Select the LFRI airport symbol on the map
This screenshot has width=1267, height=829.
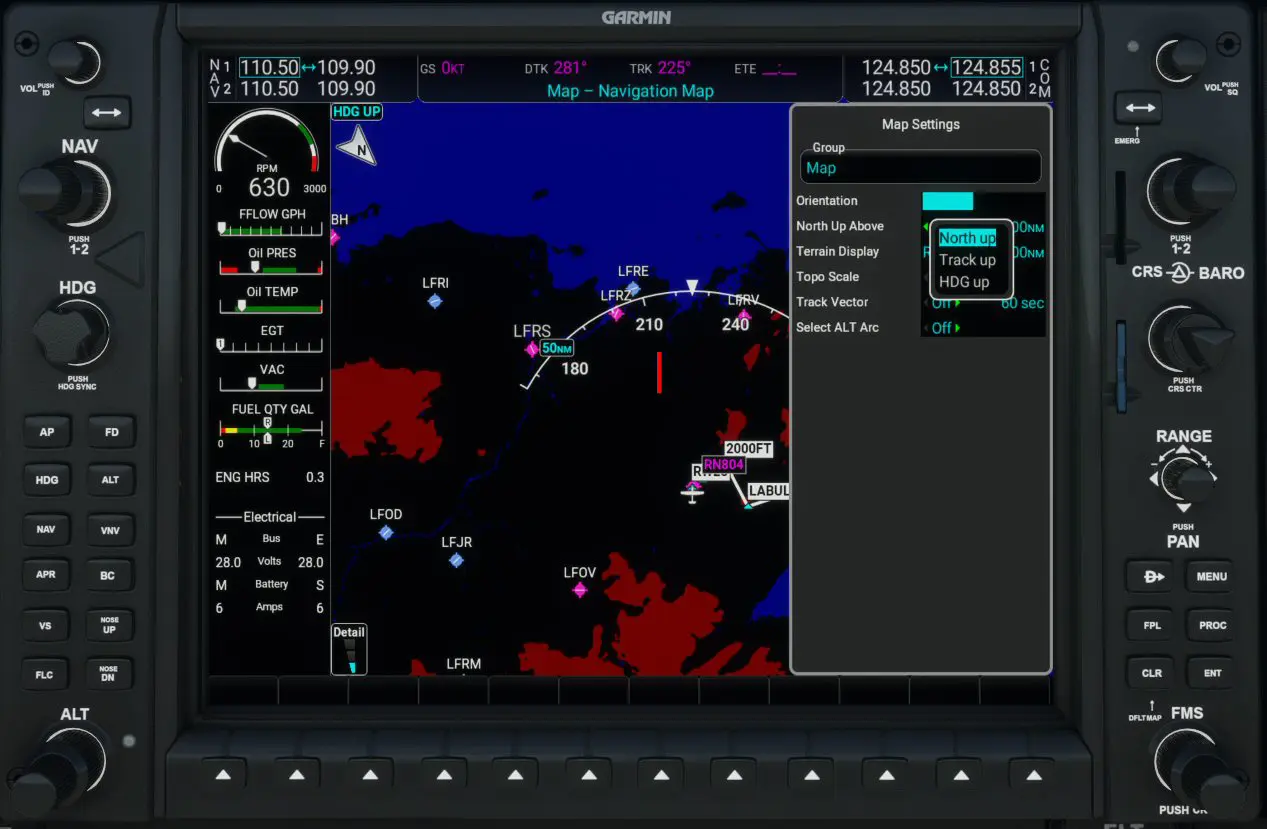click(x=435, y=301)
